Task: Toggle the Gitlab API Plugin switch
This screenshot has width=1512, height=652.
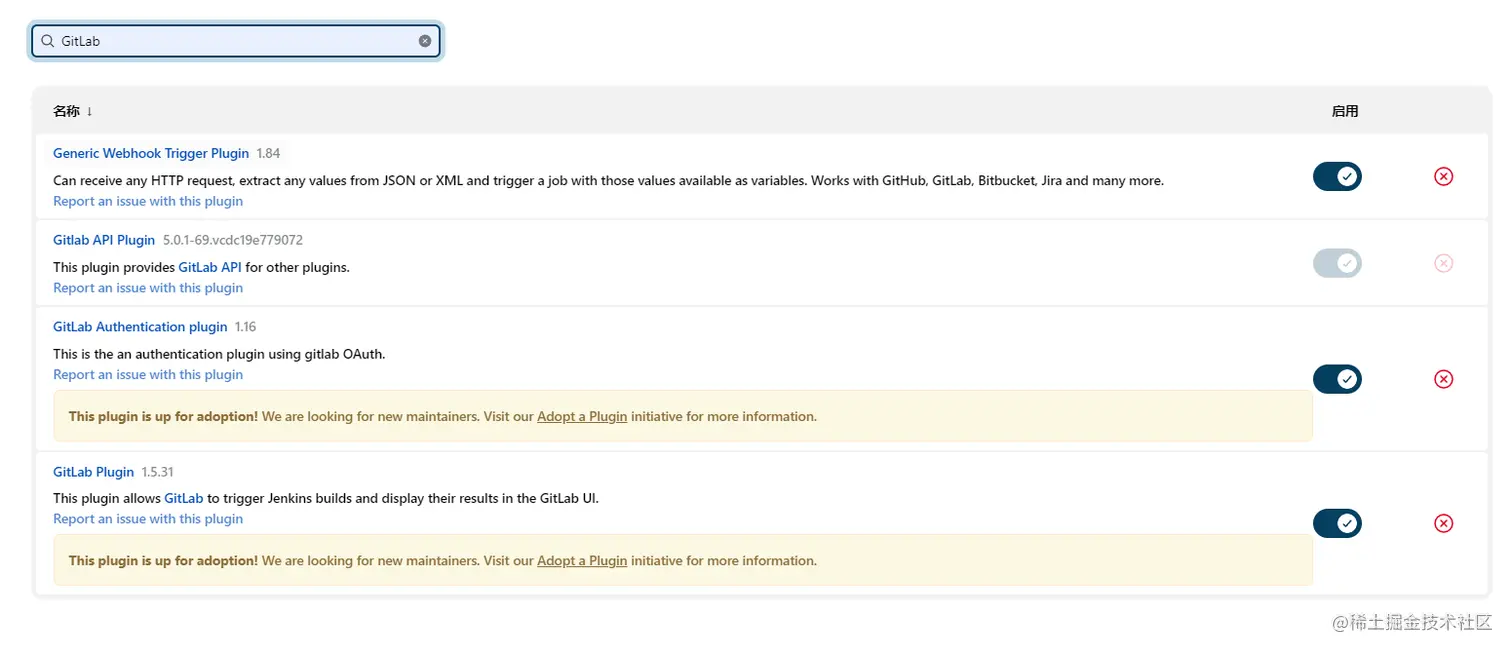Action: click(x=1337, y=264)
